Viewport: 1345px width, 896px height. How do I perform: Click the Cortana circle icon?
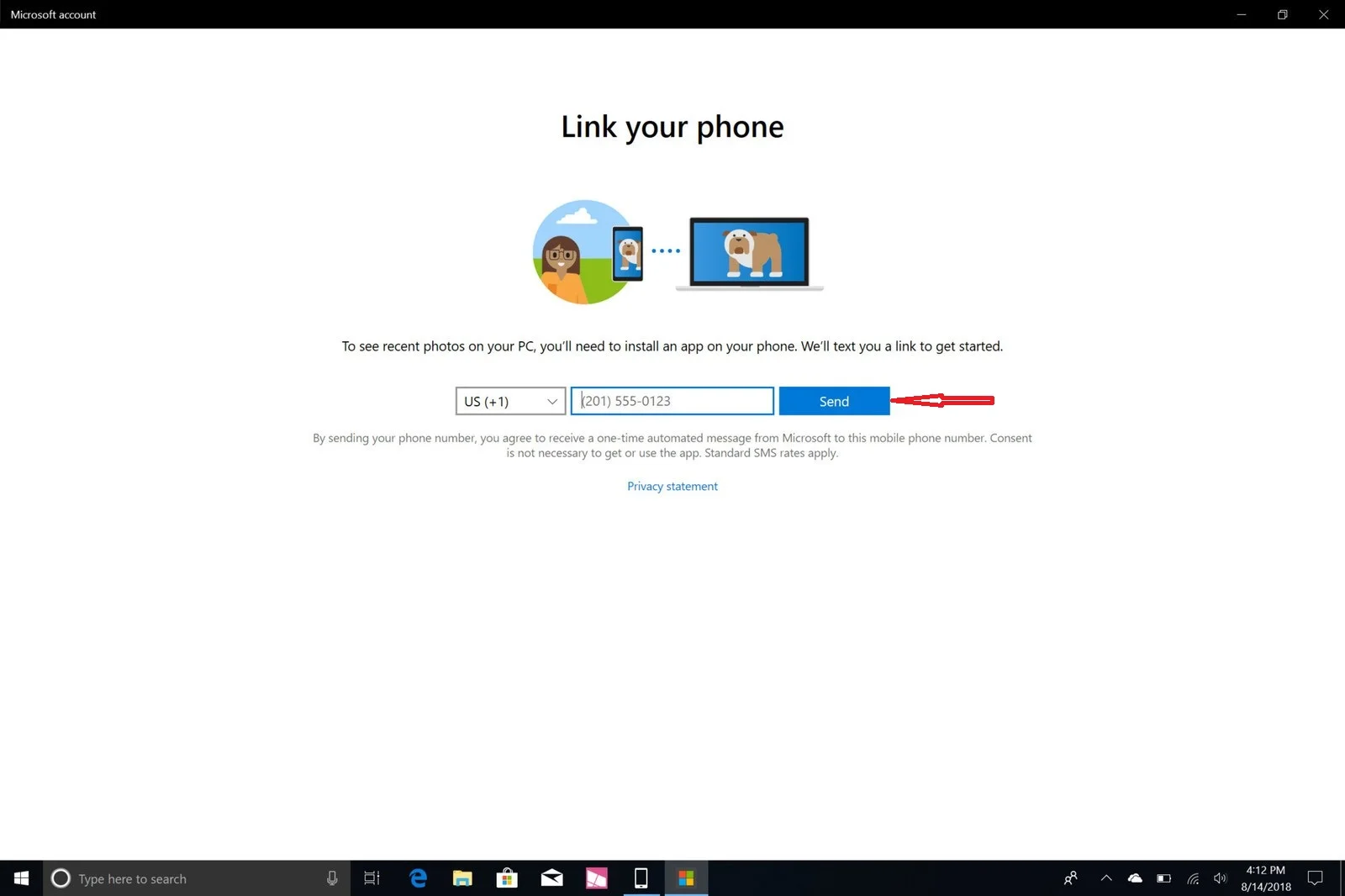point(61,878)
